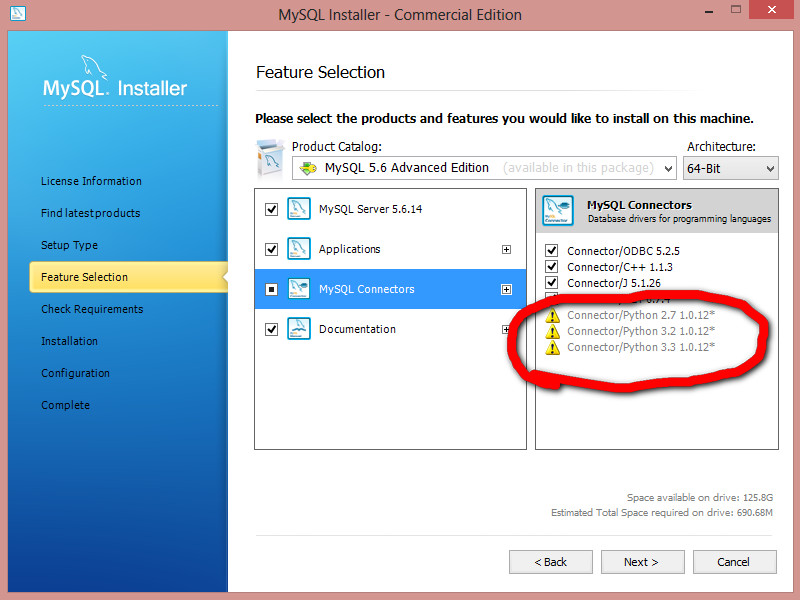Viewport: 800px width, 600px height.
Task: Go to Configuration step
Action: pos(76,373)
